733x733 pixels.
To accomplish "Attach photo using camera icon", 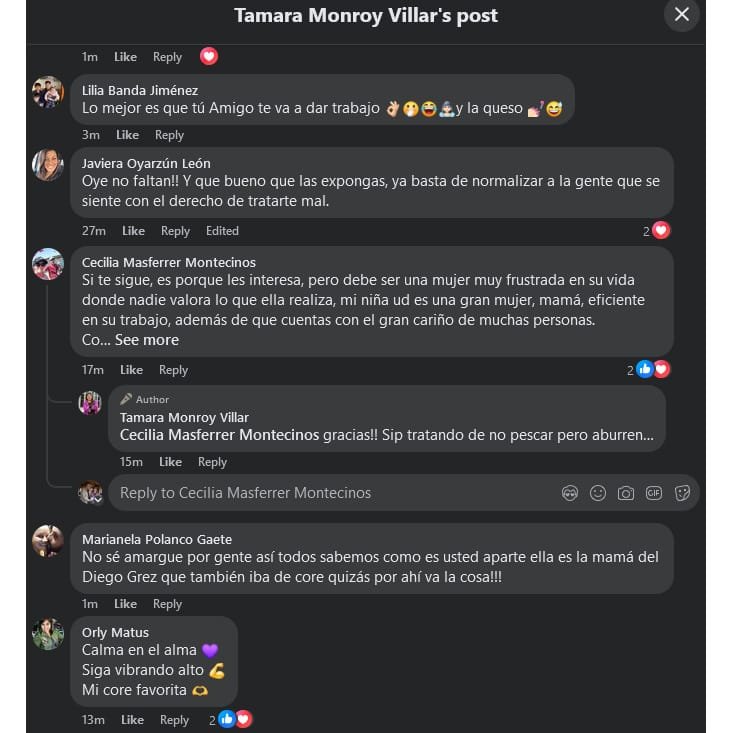I will (x=626, y=493).
